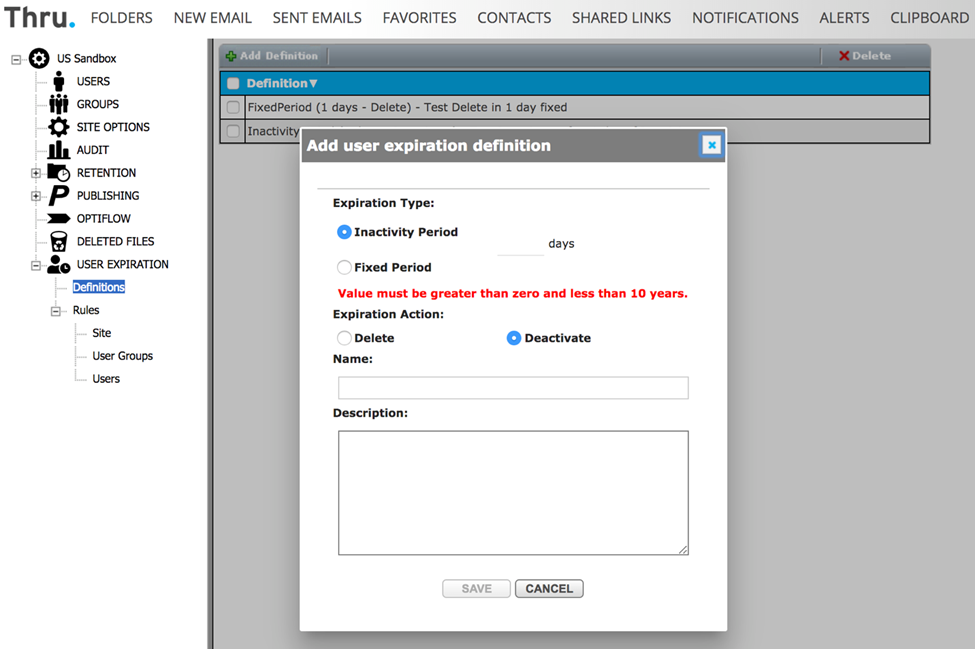The height and width of the screenshot is (649, 975).
Task: Click the Audit bar chart icon
Action: (x=59, y=150)
